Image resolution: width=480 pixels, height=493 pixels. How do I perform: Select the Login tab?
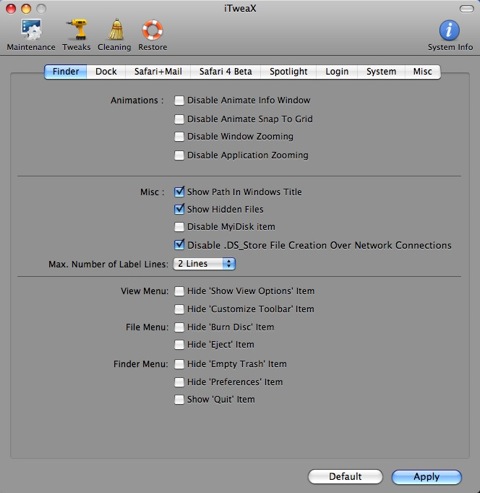point(337,72)
